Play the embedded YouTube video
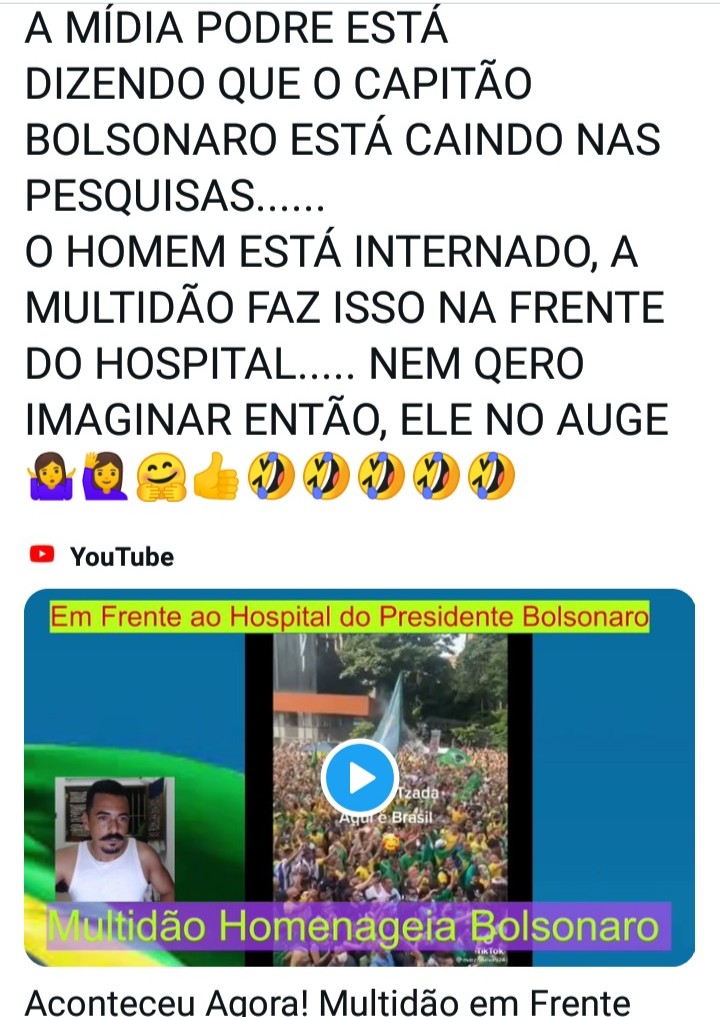This screenshot has height=1017, width=720. point(360,777)
